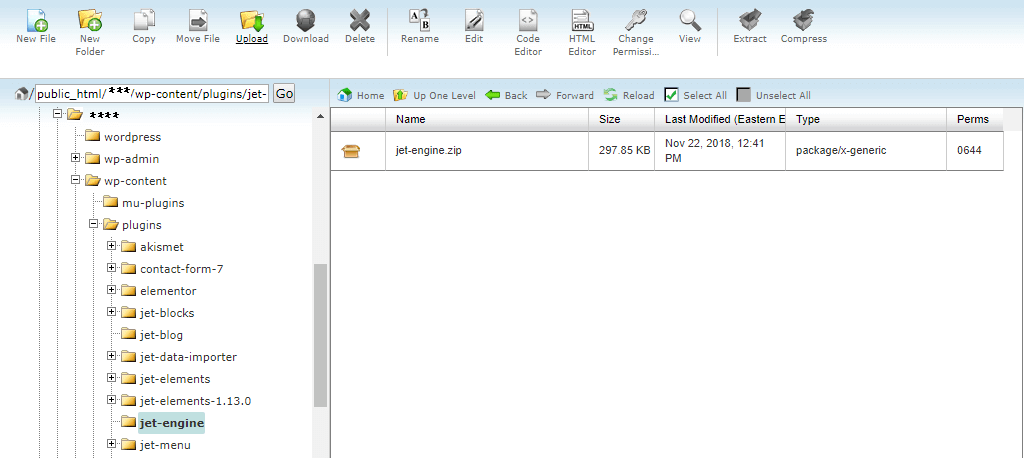
Task: Click the New File toolbar icon
Action: tap(36, 20)
